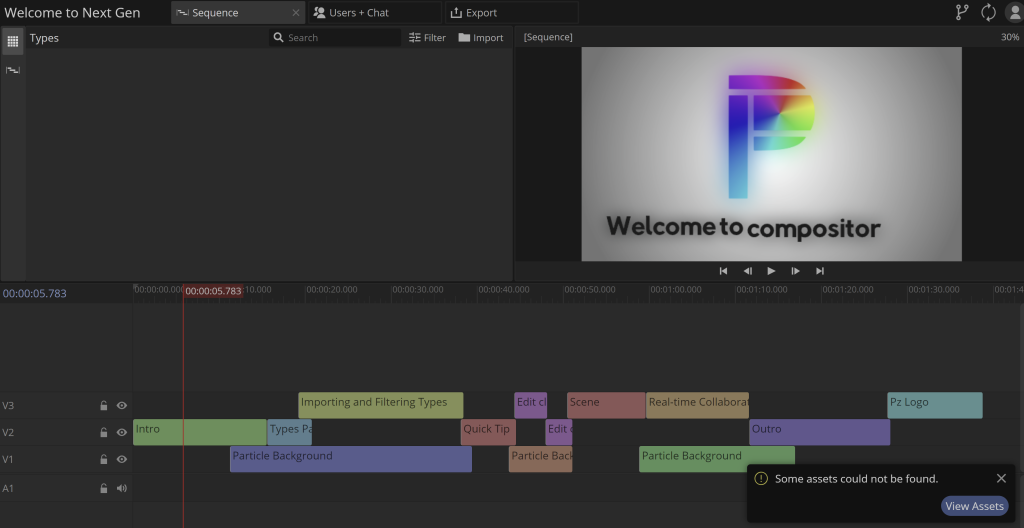The height and width of the screenshot is (528, 1024).
Task: Step forward one frame
Action: tap(796, 271)
